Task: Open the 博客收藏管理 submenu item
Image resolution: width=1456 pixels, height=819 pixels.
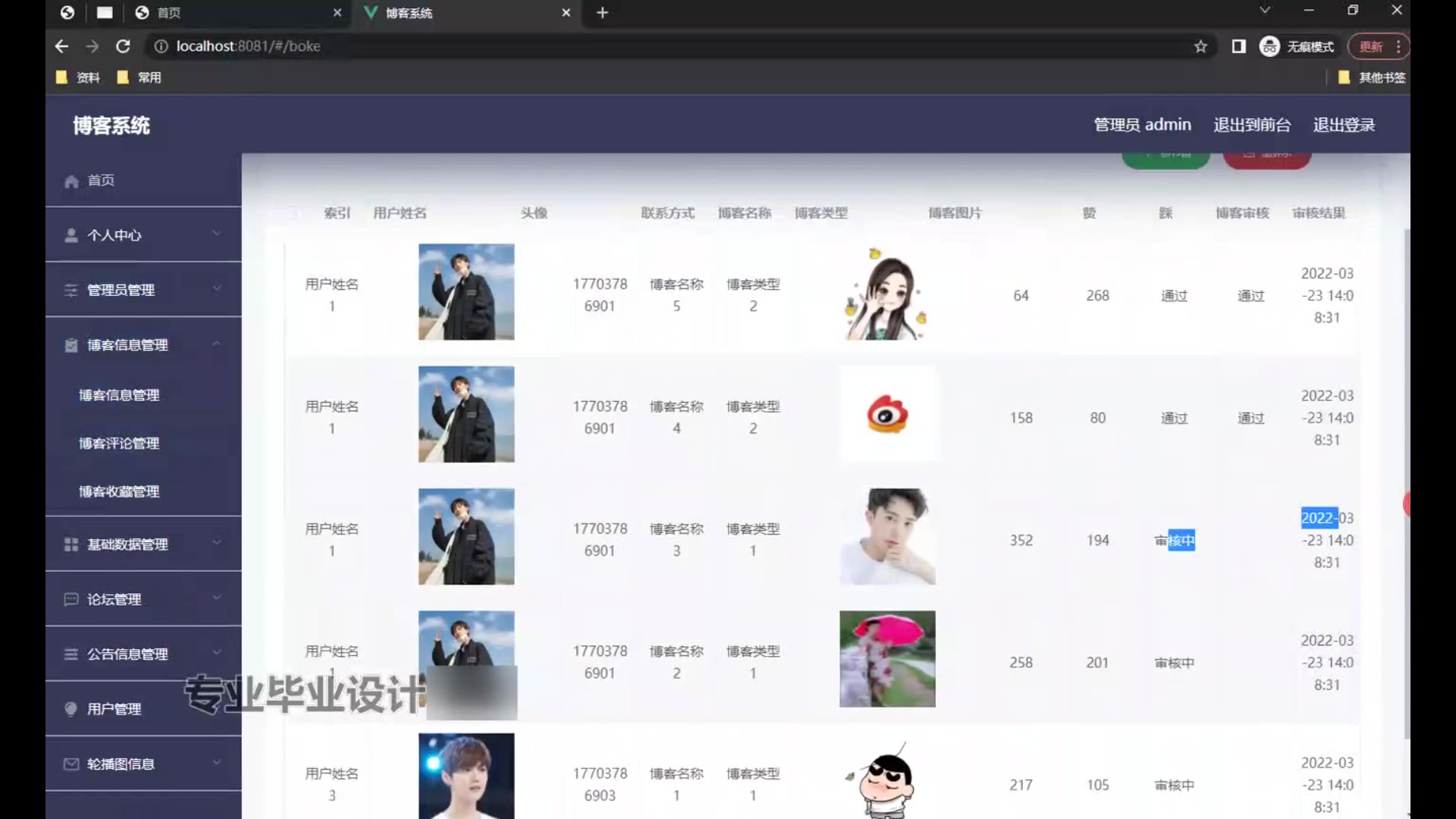Action: point(119,491)
